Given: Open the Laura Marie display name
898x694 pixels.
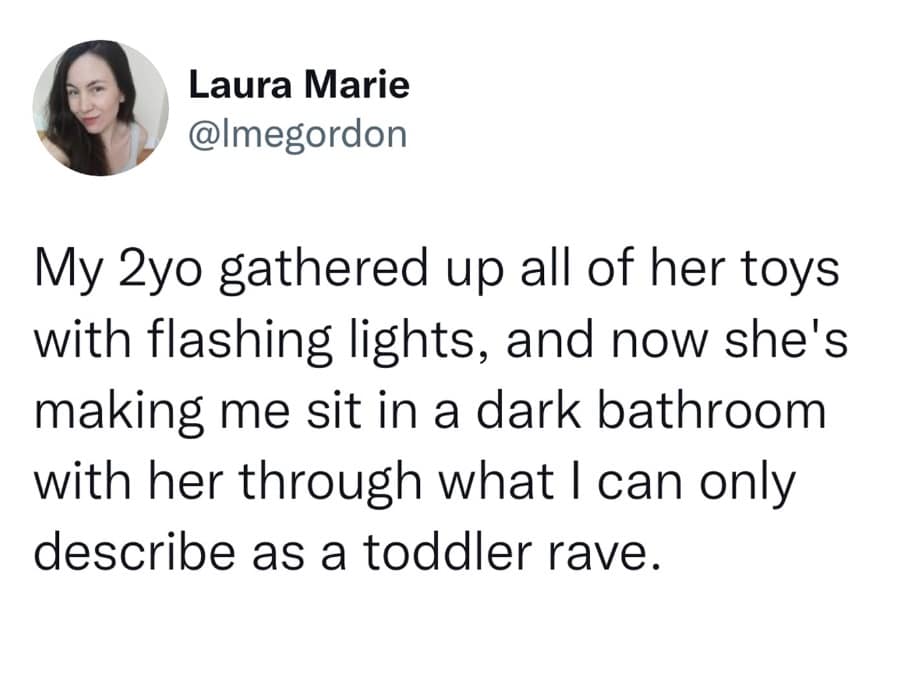Looking at the screenshot, I should click(x=299, y=84).
